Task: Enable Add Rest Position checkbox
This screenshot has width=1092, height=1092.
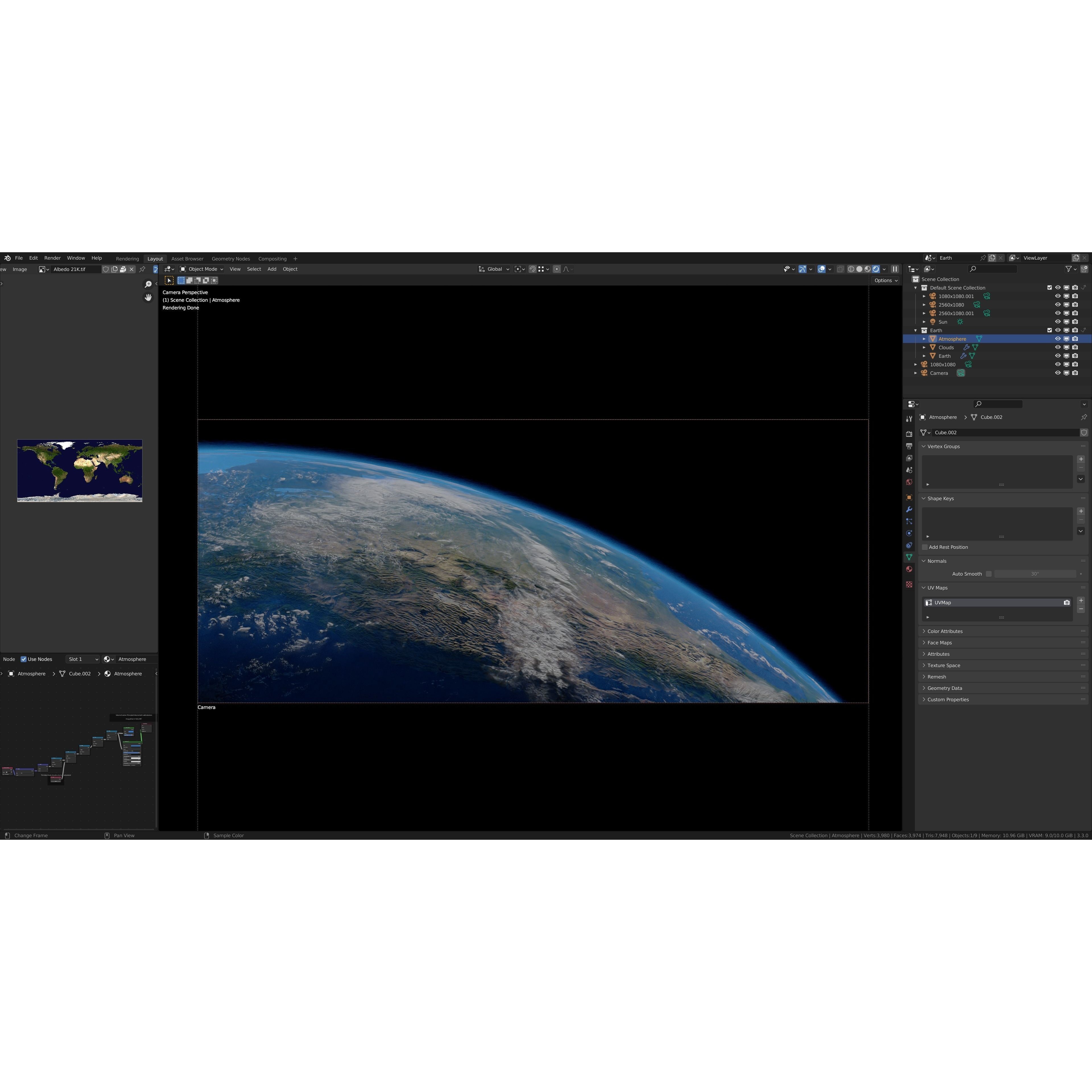Action: point(925,547)
